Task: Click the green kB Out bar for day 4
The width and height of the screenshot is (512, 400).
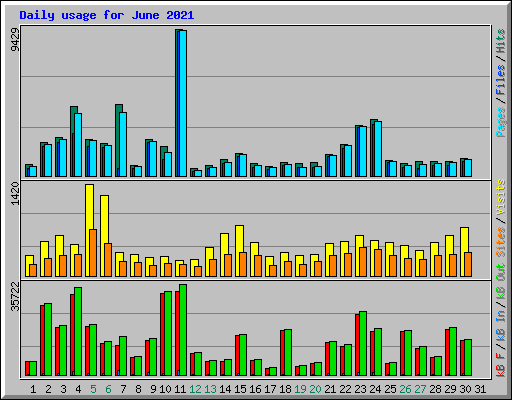Action: (78, 332)
